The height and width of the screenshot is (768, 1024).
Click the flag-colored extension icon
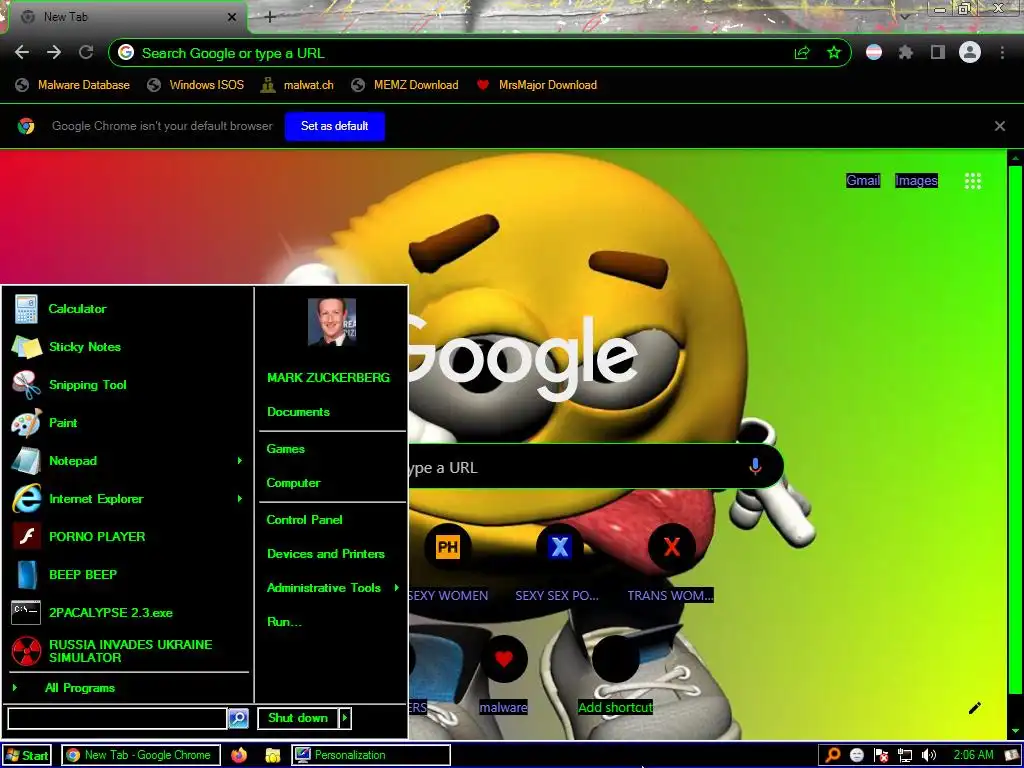click(x=874, y=52)
